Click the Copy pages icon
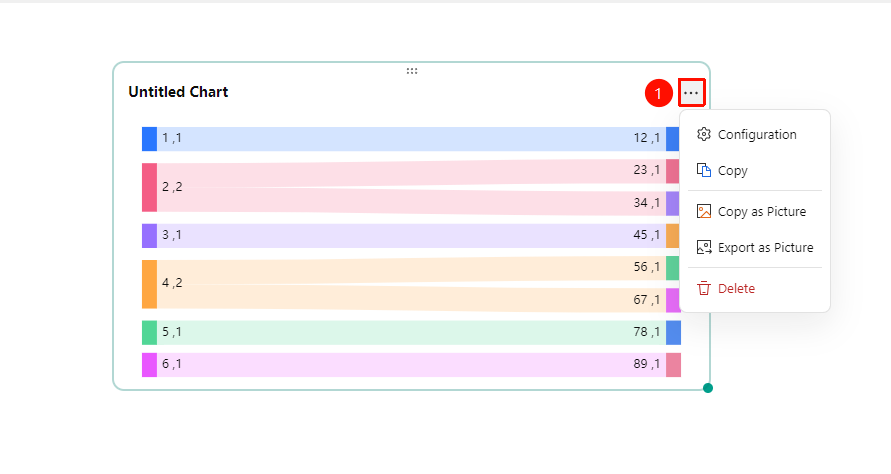Image resolution: width=891 pixels, height=474 pixels. pyautogui.click(x=703, y=170)
